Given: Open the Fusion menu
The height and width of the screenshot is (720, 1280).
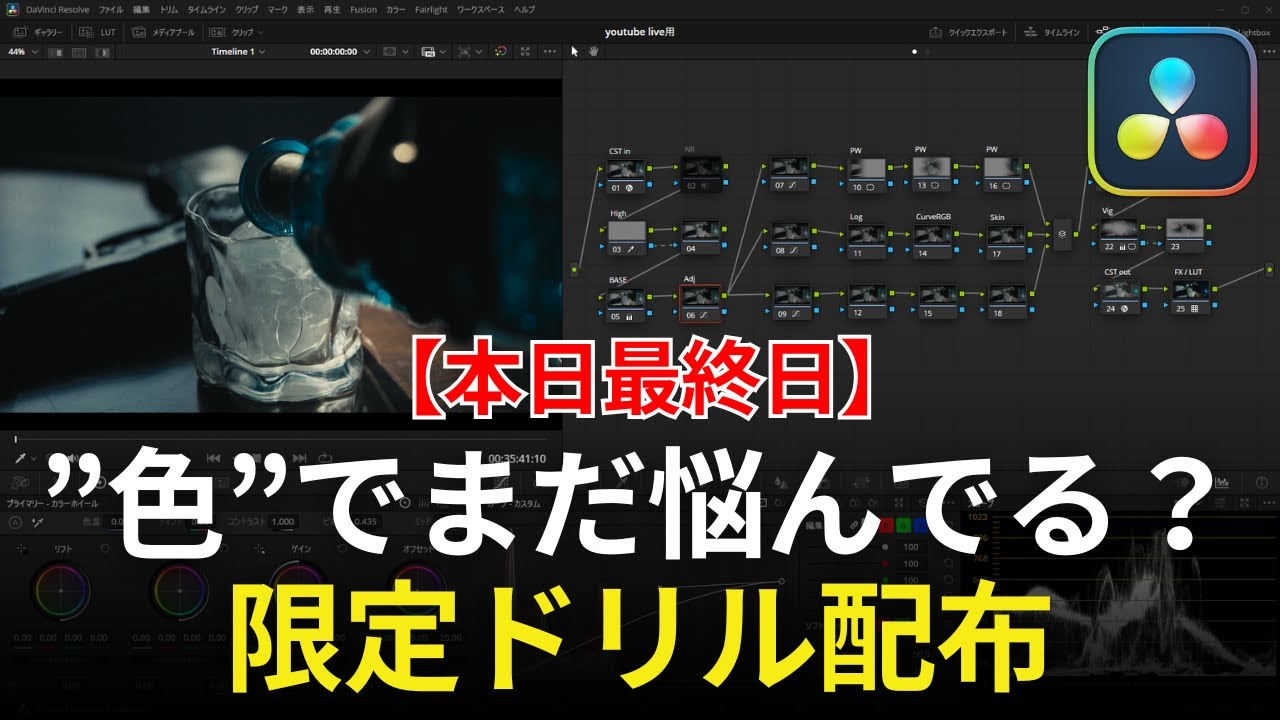Looking at the screenshot, I should 363,9.
